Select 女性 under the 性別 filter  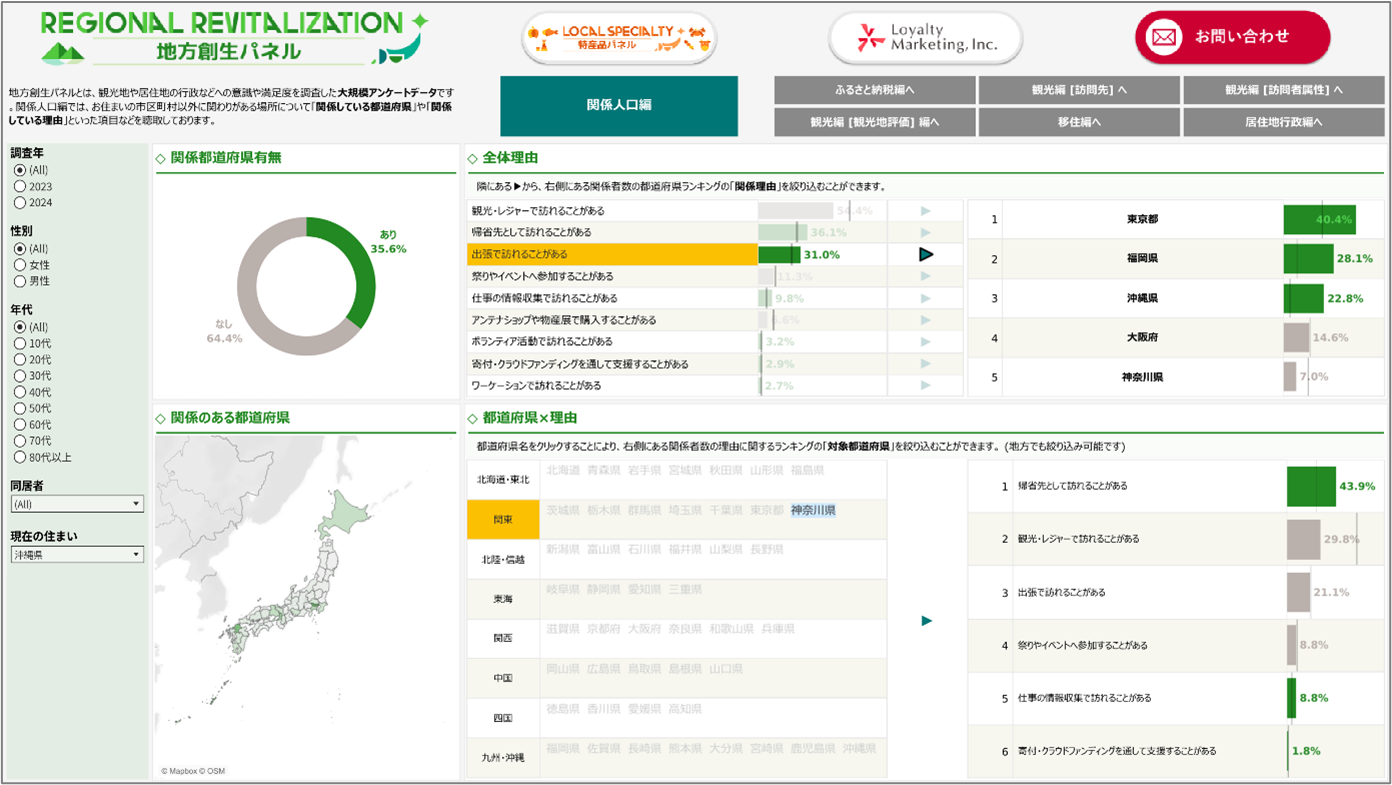[x=20, y=265]
